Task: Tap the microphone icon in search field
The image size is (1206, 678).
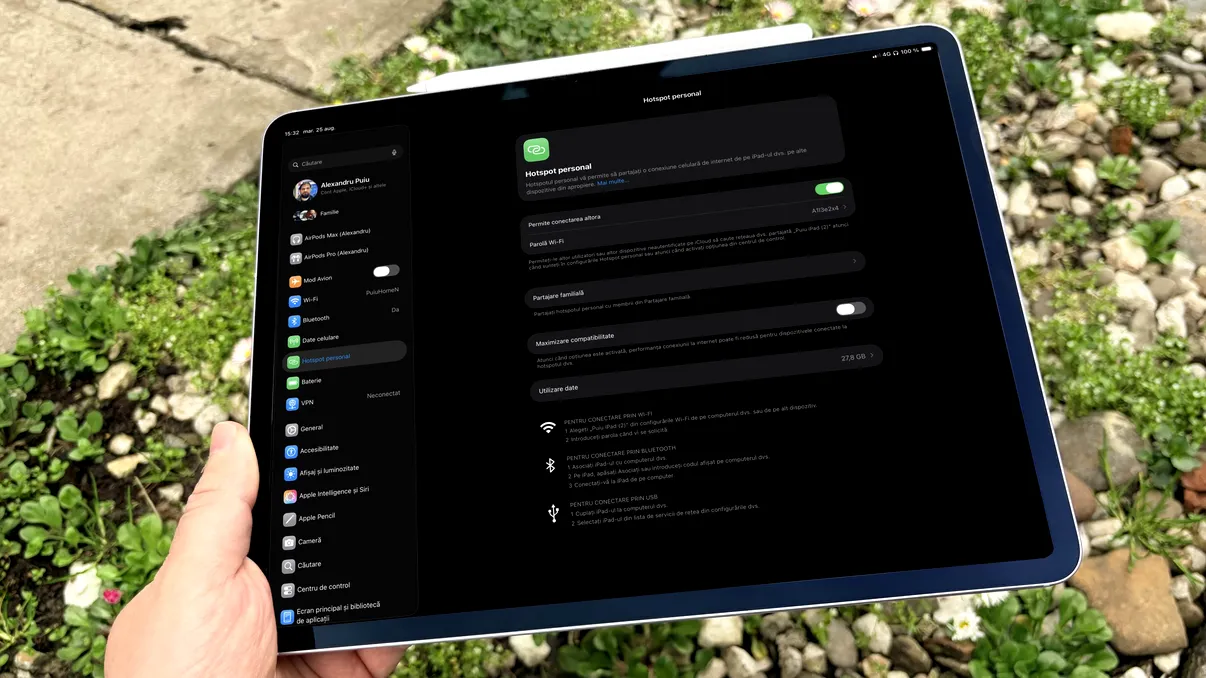Action: tap(394, 153)
